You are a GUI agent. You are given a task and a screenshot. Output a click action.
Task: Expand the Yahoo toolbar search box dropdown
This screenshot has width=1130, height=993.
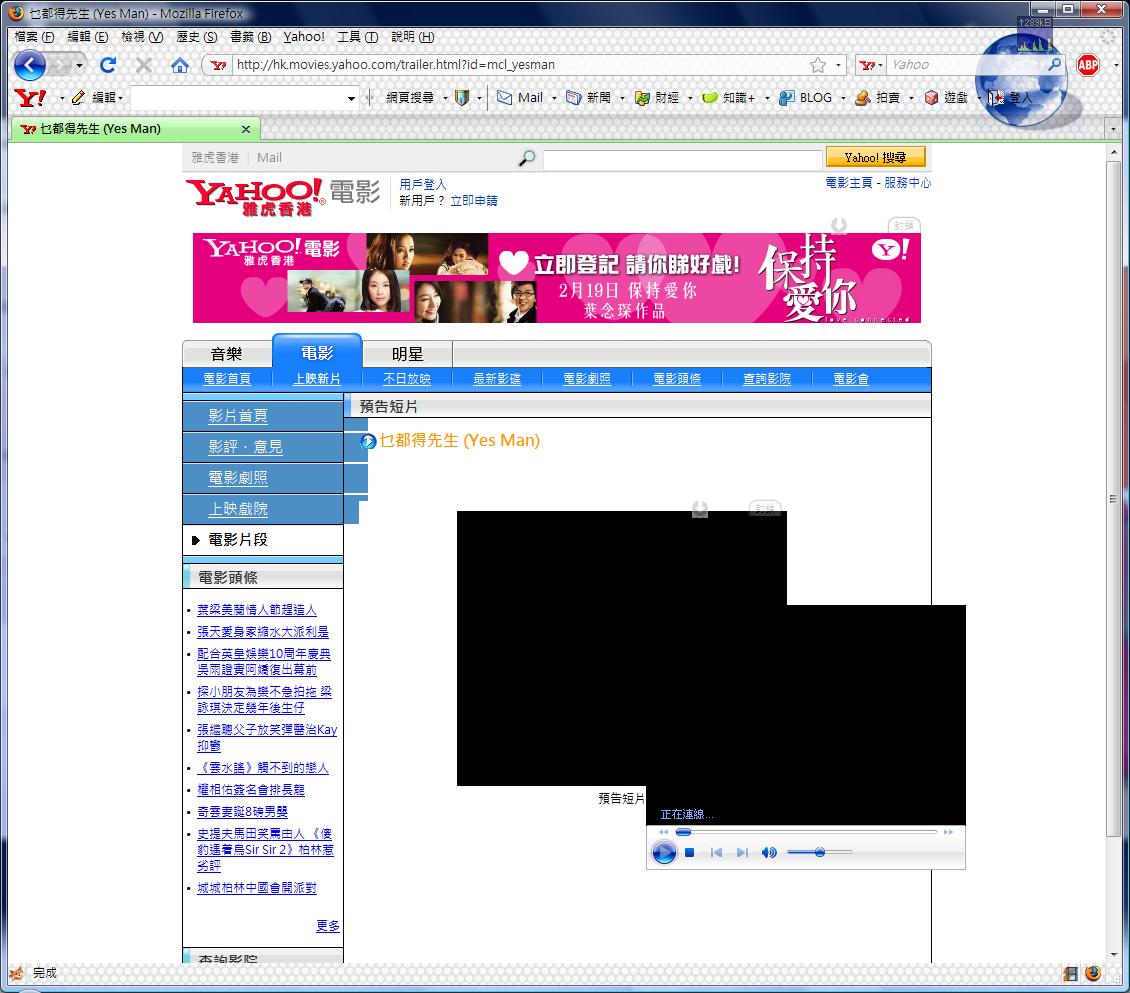[x=351, y=98]
